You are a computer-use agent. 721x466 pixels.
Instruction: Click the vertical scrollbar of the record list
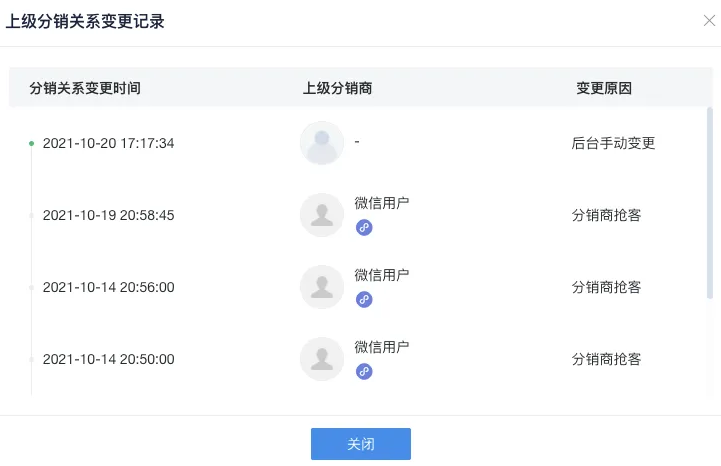click(710, 180)
